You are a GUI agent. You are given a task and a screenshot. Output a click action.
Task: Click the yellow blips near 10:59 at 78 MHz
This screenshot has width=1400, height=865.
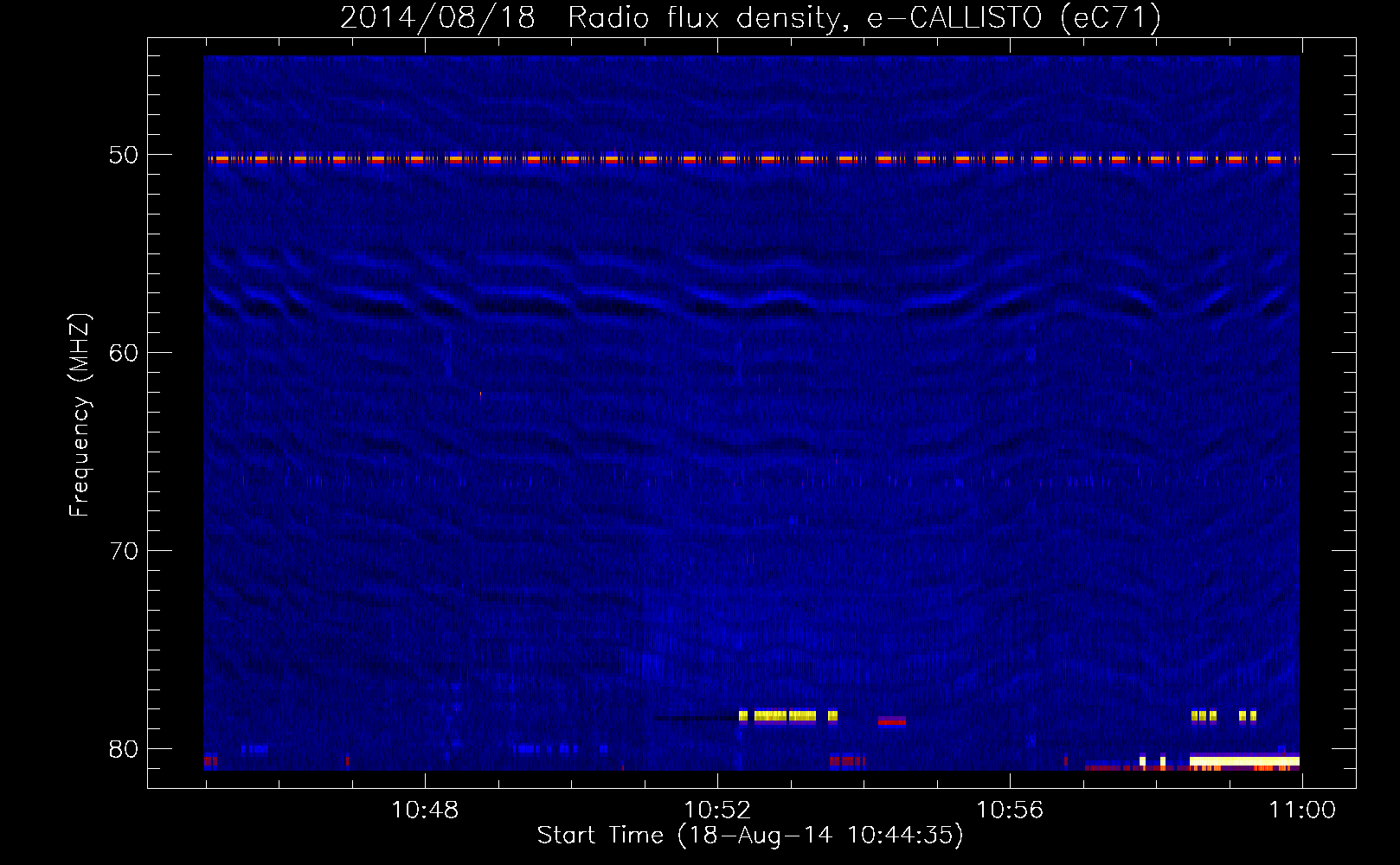[x=1223, y=716]
